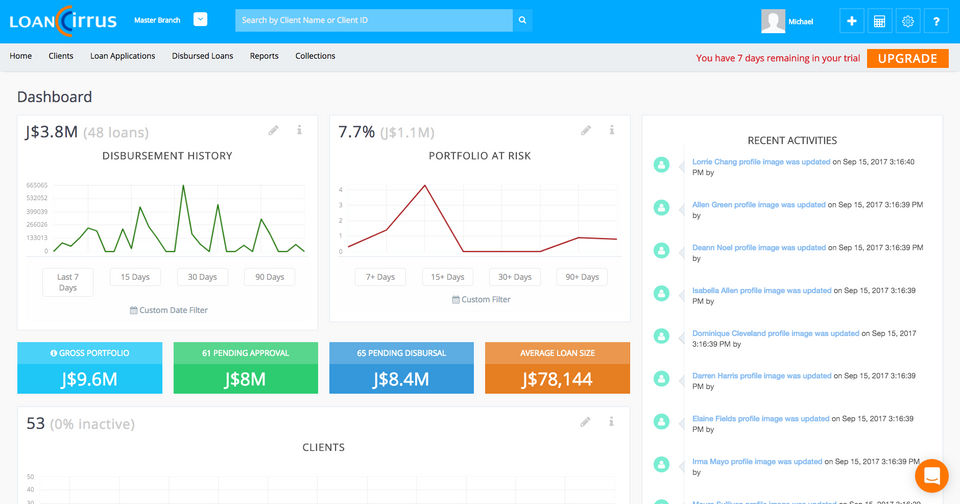The image size is (960, 504).
Task: Open Lorrie Chang profile image updated link
Action: click(761, 162)
